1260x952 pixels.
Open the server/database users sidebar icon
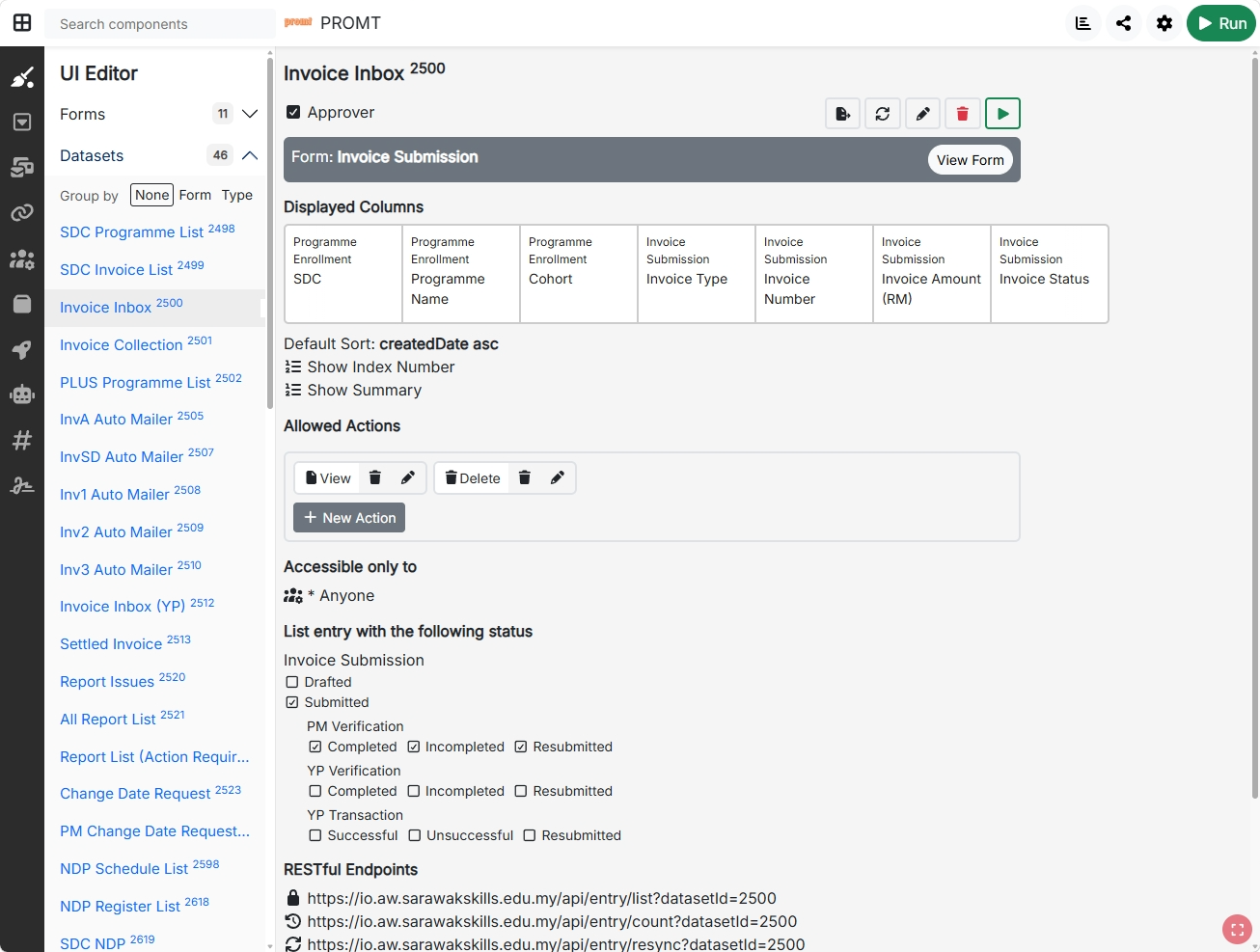click(x=22, y=167)
